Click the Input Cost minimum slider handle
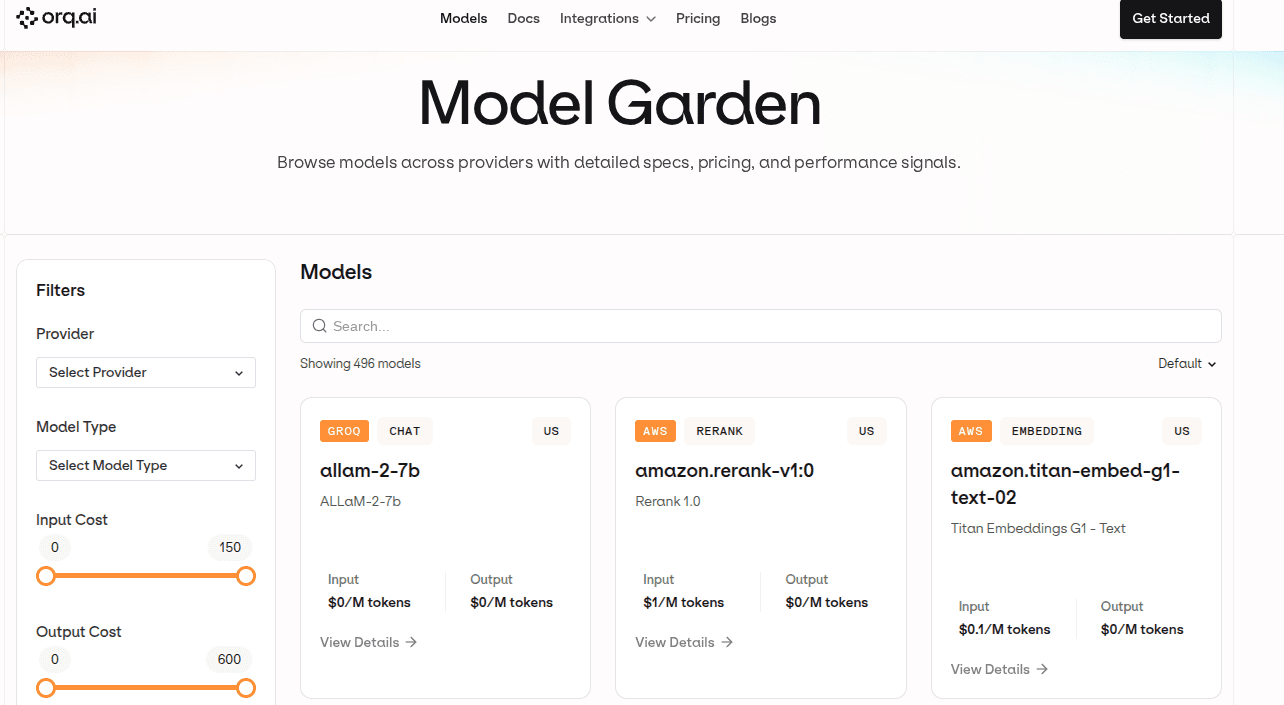Screen dimensions: 1284x705 pos(45,576)
